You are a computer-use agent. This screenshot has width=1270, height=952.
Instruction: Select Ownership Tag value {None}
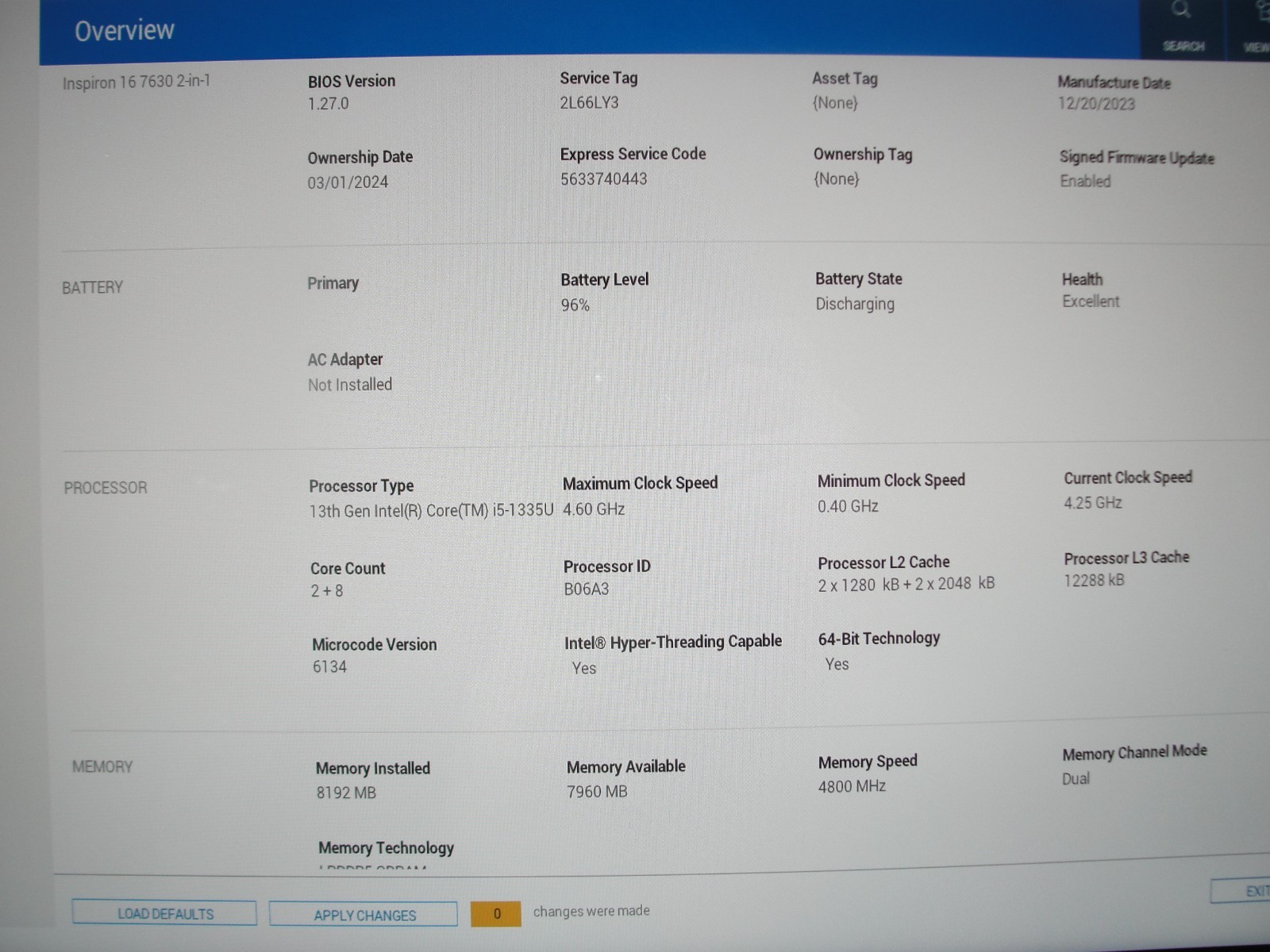point(837,179)
